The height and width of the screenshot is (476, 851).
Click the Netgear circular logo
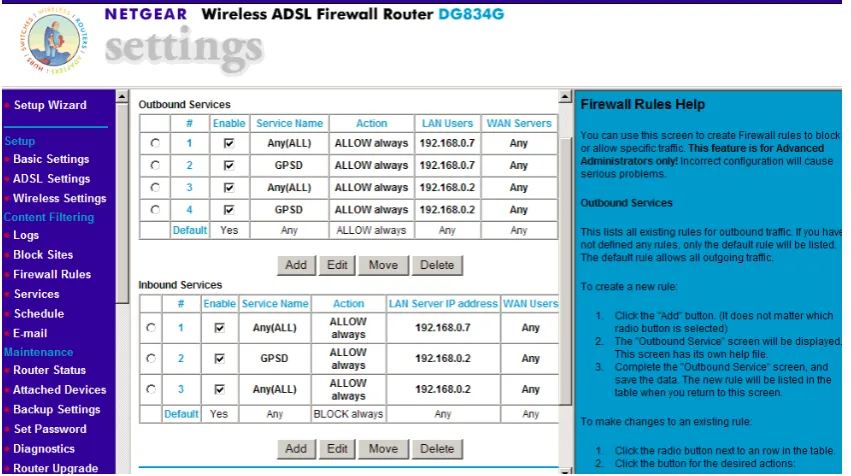coord(54,41)
